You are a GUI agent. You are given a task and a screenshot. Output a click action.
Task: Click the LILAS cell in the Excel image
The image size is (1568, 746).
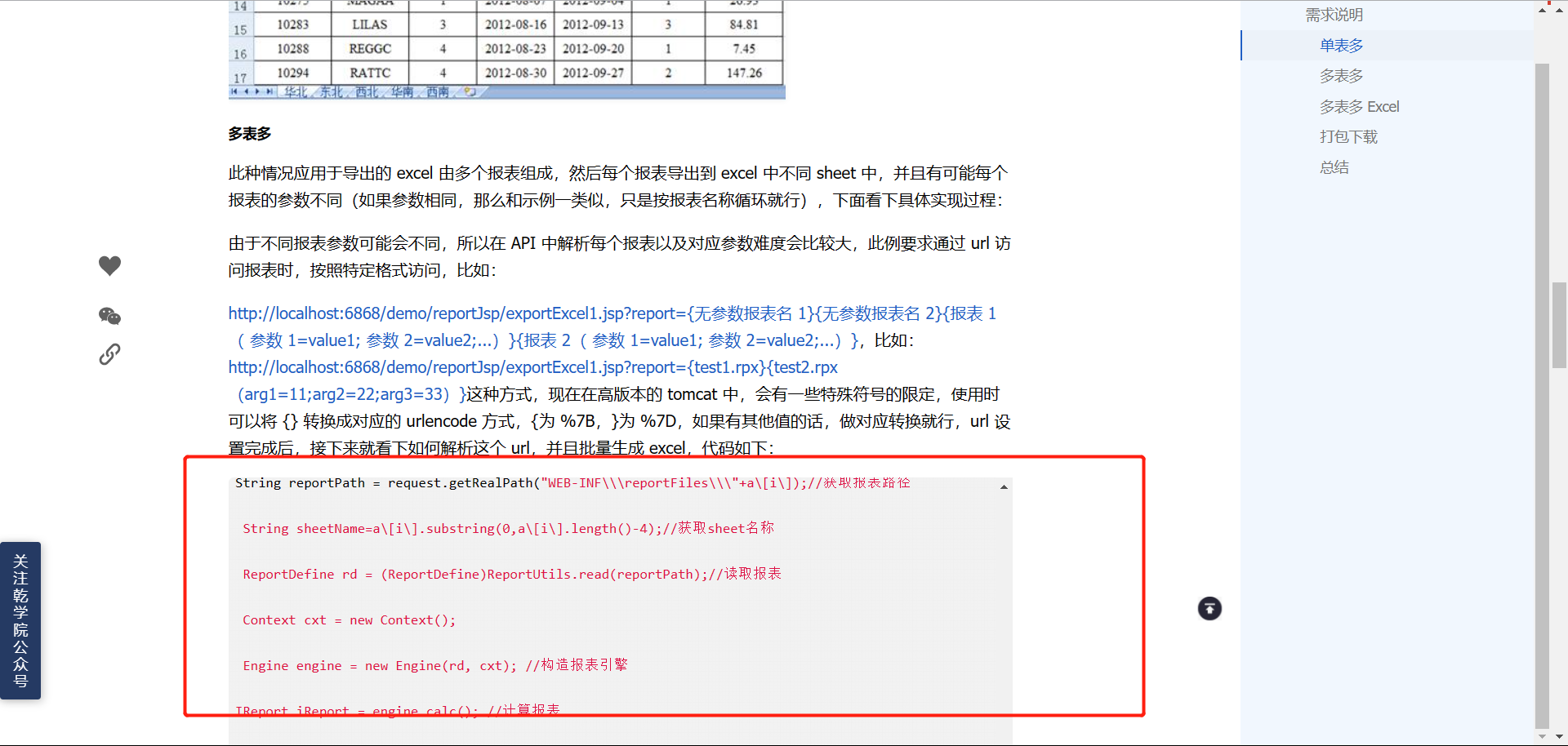click(x=370, y=24)
